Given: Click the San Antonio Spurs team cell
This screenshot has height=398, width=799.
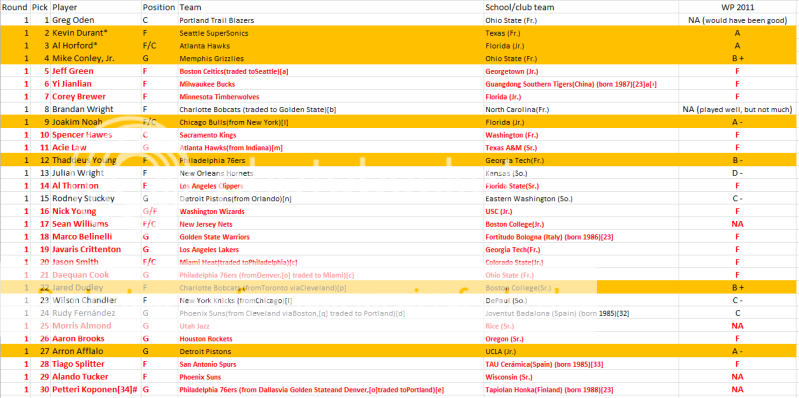Looking at the screenshot, I should tap(331, 364).
